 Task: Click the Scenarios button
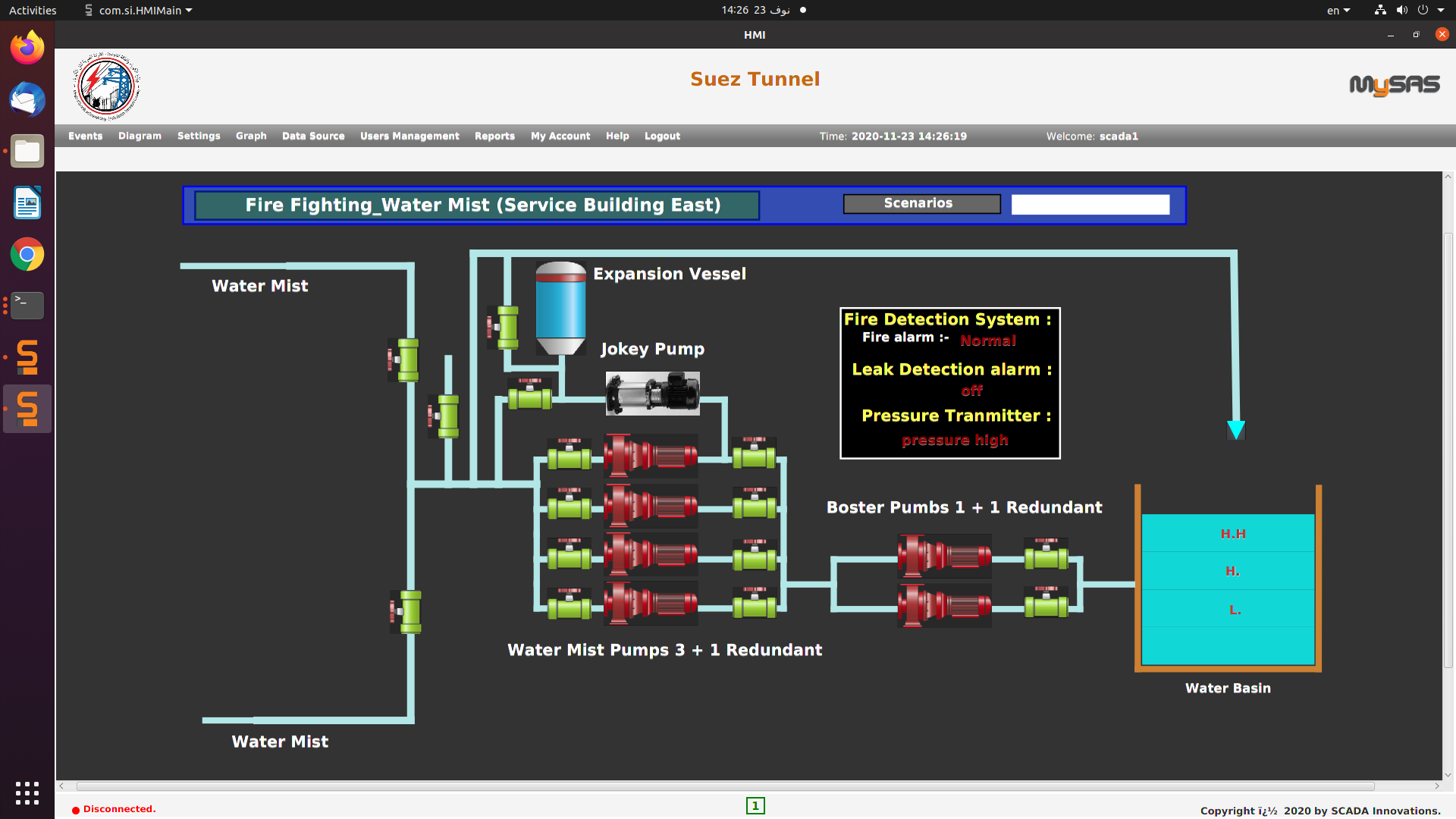[x=921, y=203]
